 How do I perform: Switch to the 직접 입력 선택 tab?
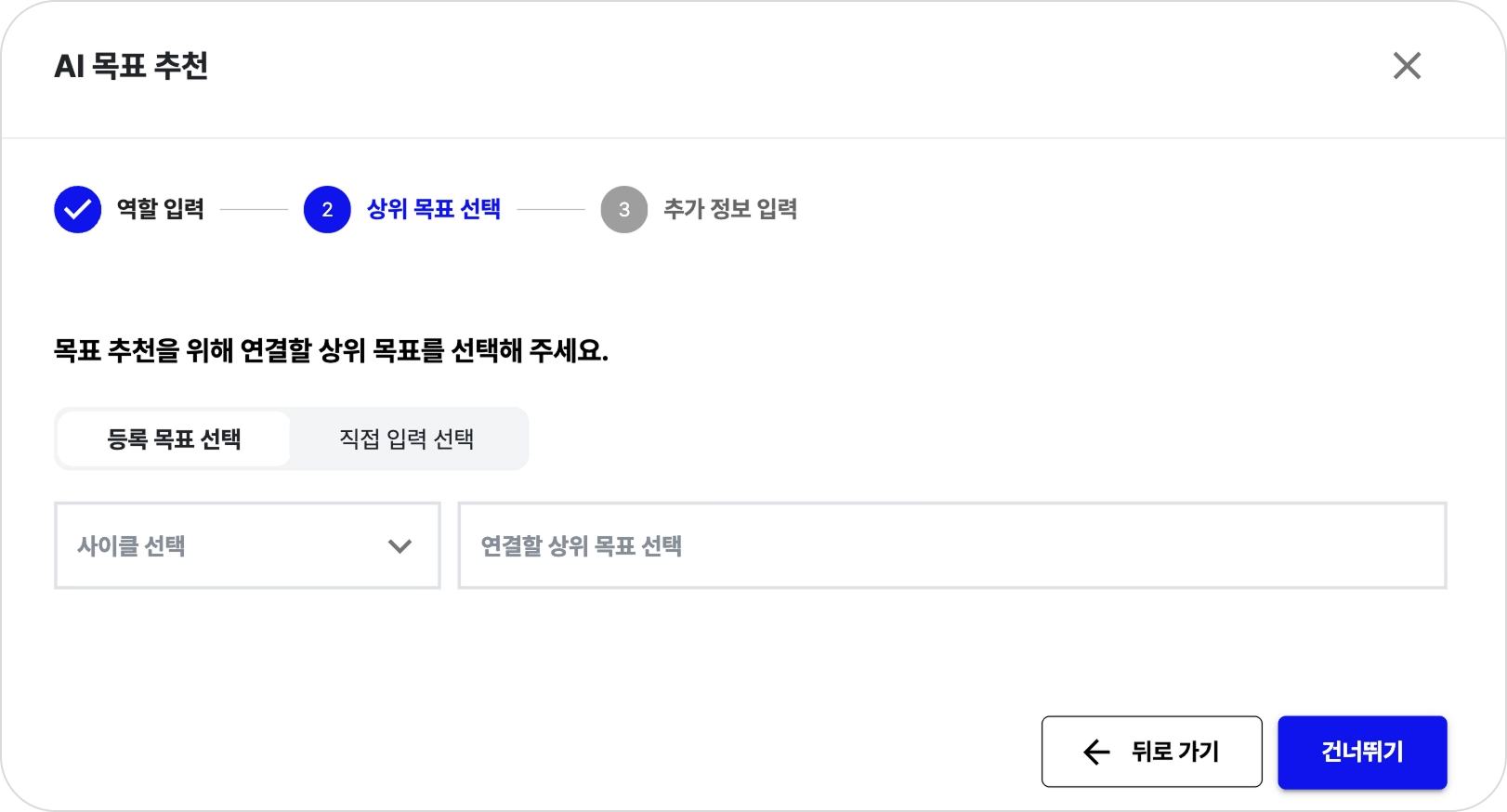(x=407, y=439)
